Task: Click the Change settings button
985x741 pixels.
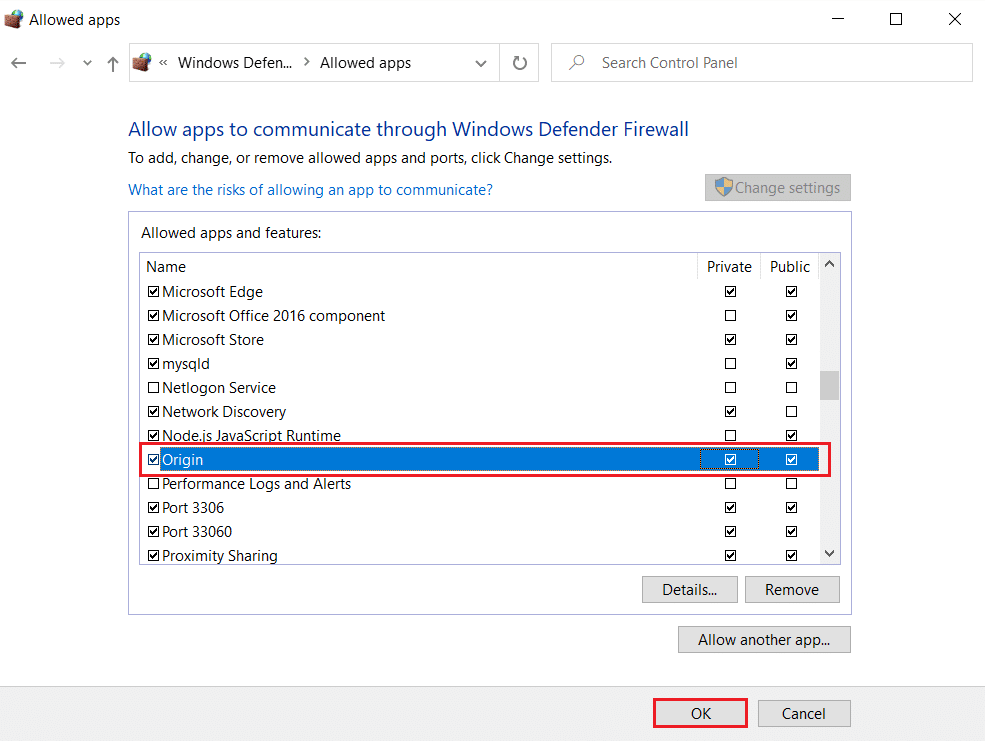Action: pos(778,188)
